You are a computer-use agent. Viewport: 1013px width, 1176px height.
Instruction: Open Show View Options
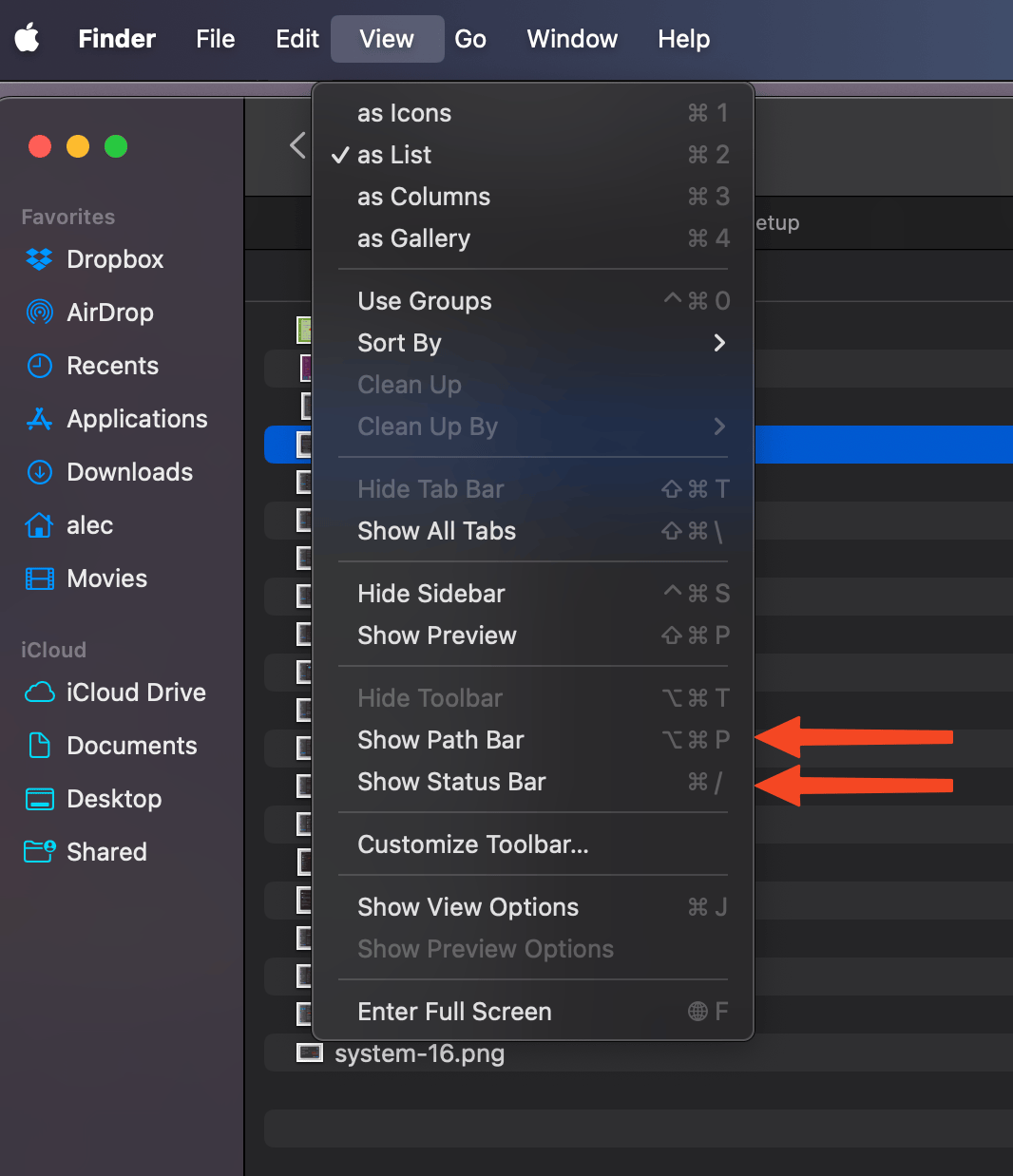click(468, 907)
